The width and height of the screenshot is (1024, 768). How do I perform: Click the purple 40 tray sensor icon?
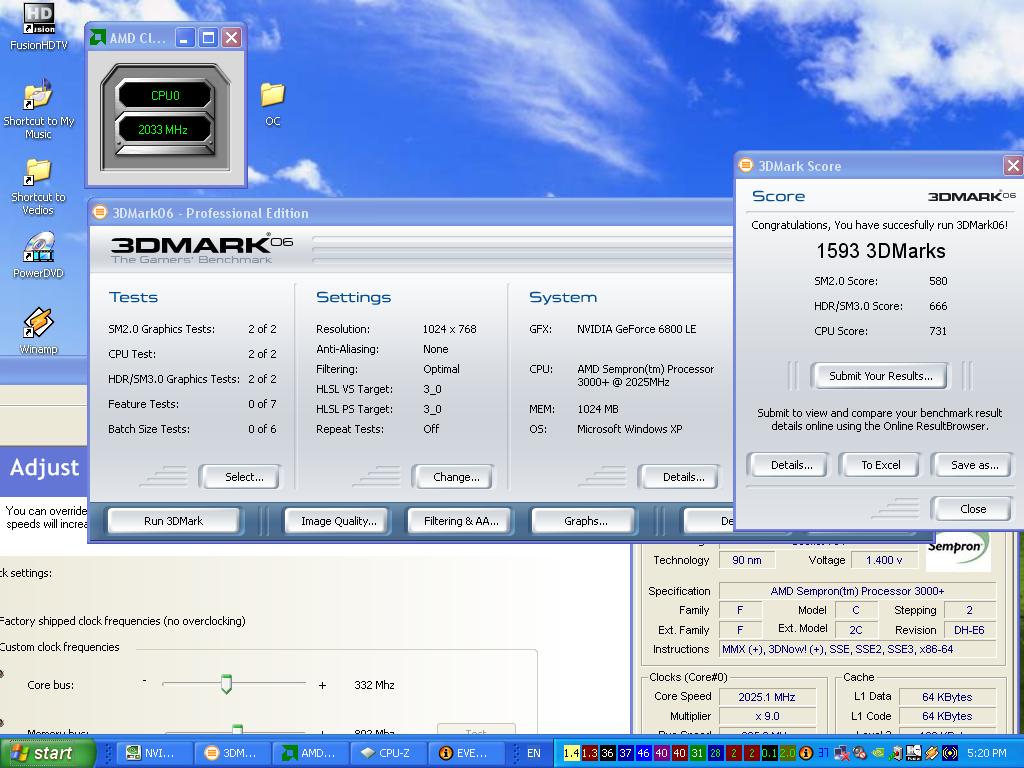click(x=662, y=753)
